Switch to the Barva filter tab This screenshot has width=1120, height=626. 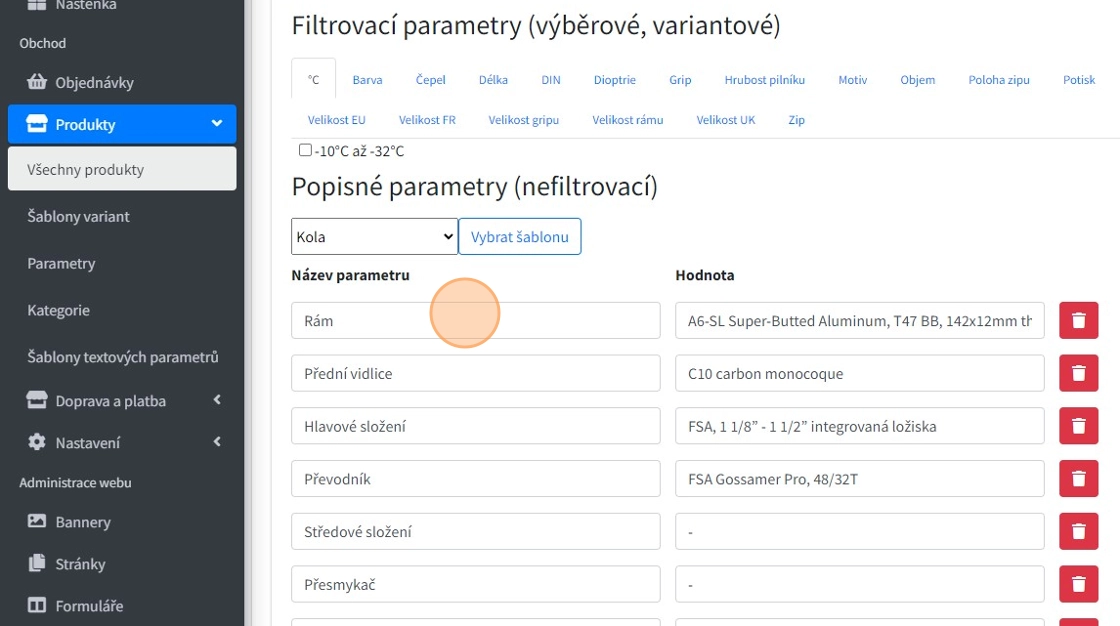(367, 80)
